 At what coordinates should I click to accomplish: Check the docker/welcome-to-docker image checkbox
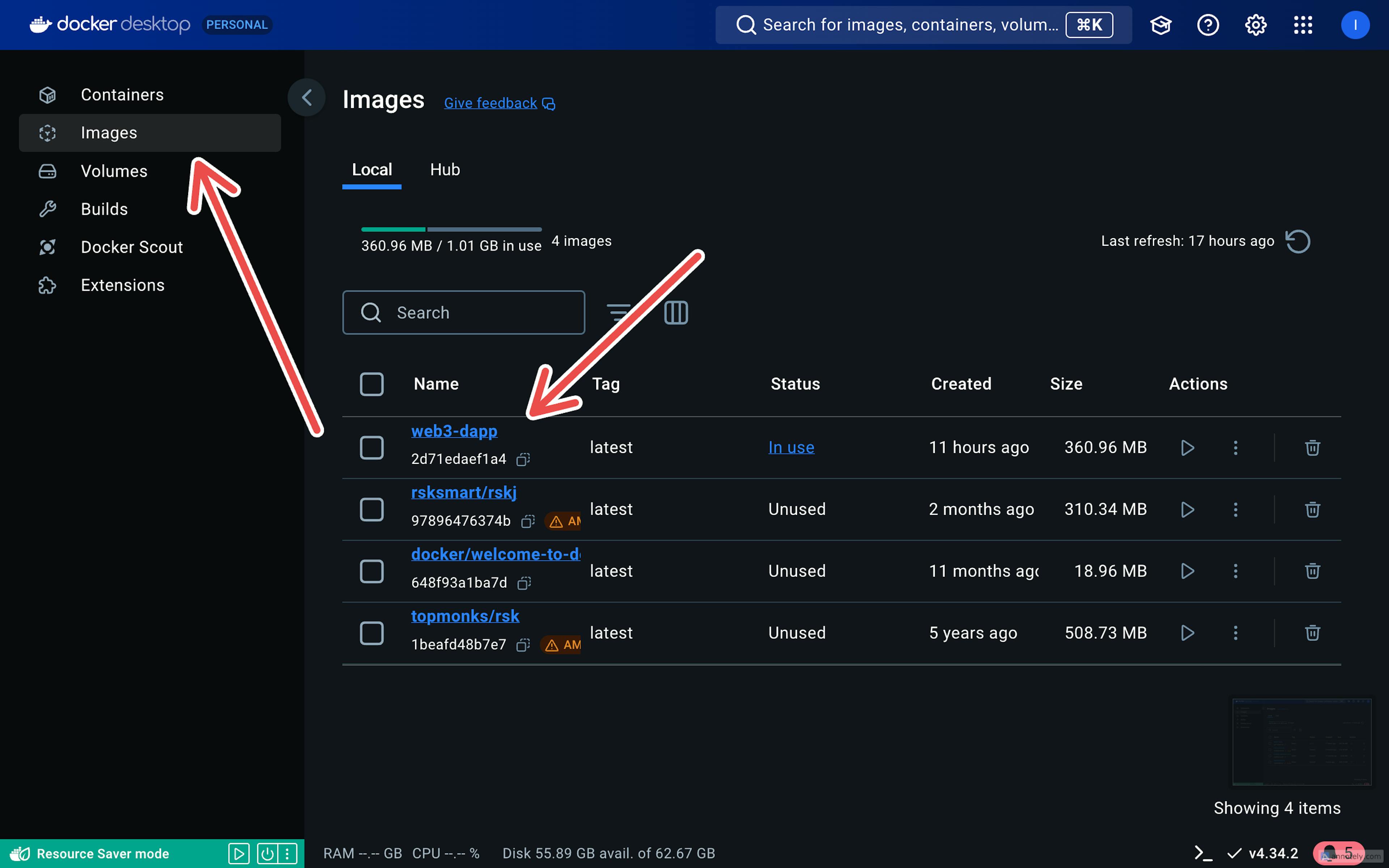[x=372, y=571]
